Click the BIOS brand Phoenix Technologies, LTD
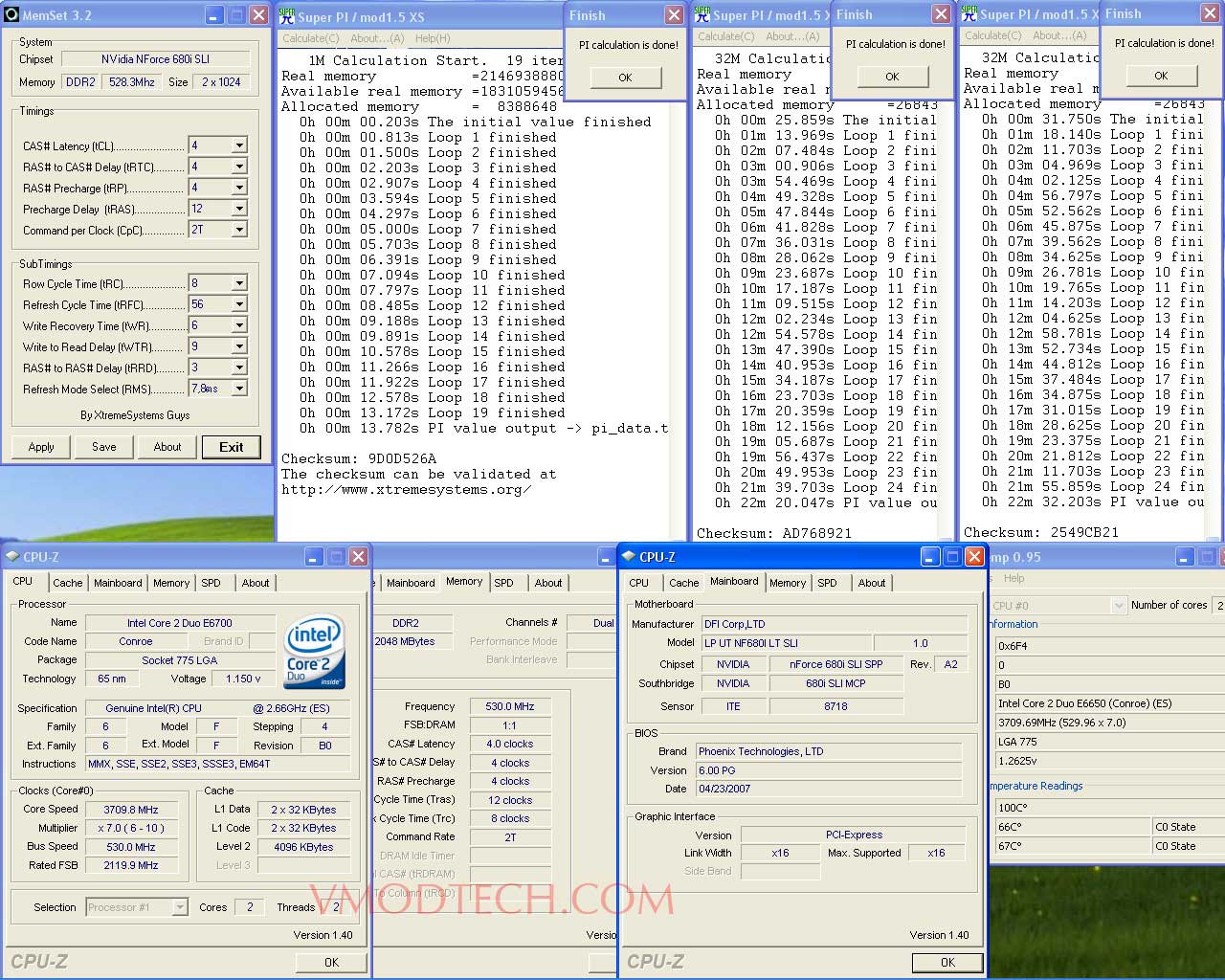The height and width of the screenshot is (980, 1225). coord(828,751)
